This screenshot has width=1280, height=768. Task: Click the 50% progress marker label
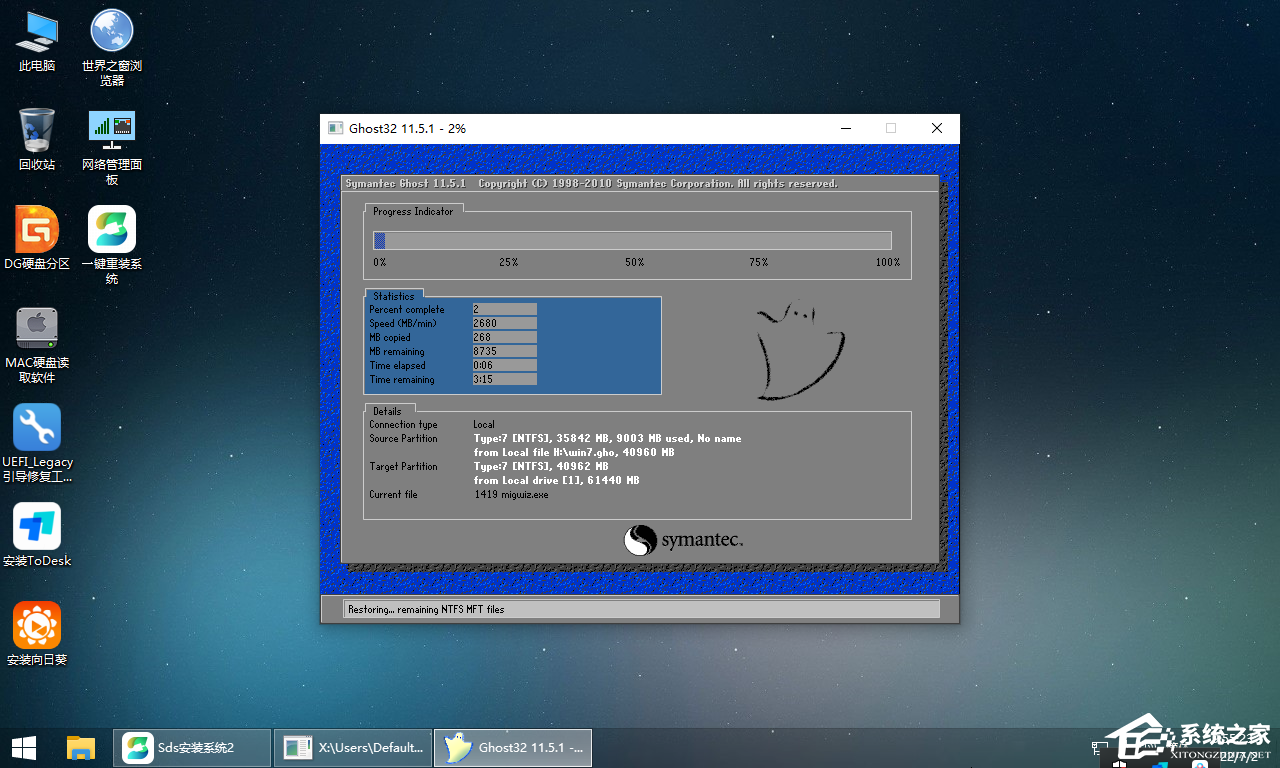(x=634, y=262)
